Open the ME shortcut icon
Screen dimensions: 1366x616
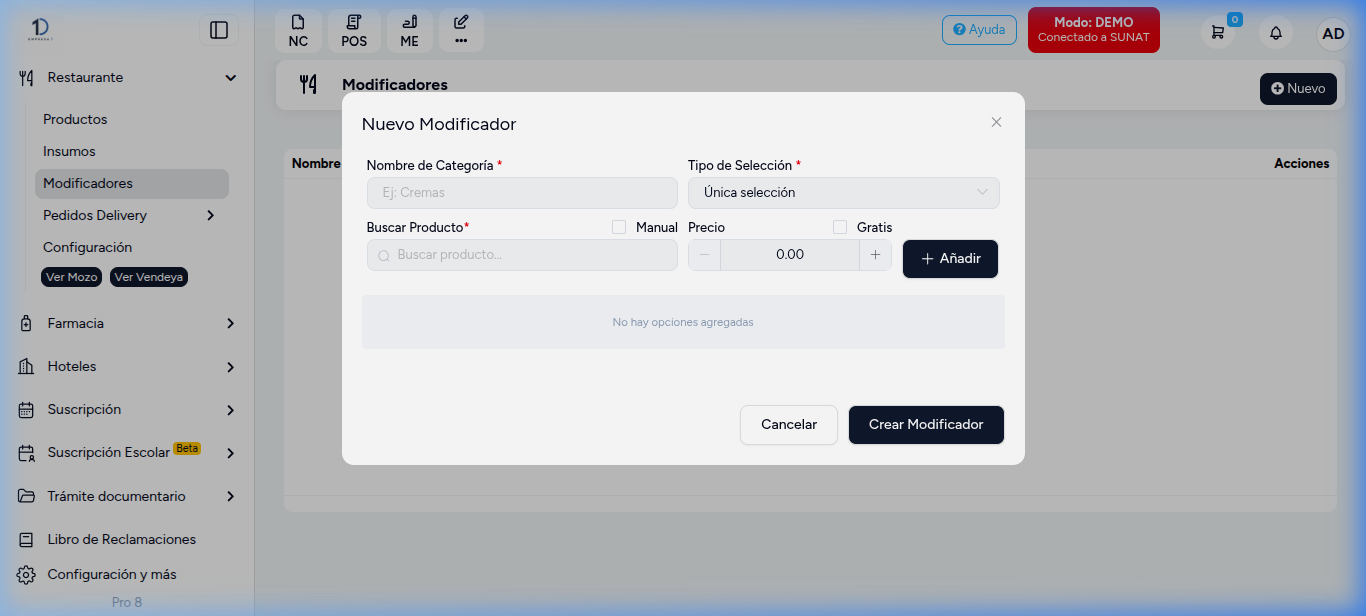[410, 31]
